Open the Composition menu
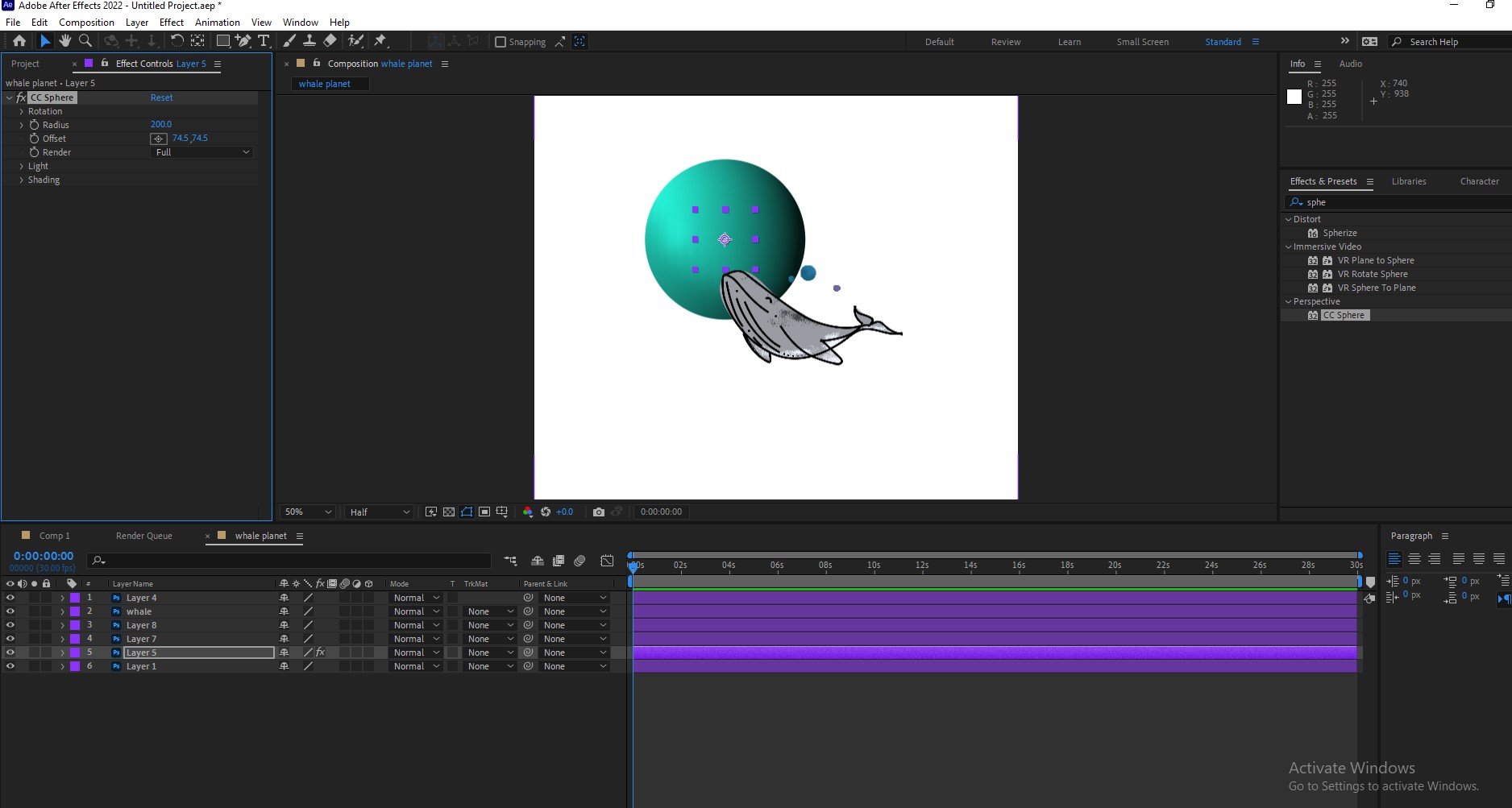 click(x=86, y=23)
